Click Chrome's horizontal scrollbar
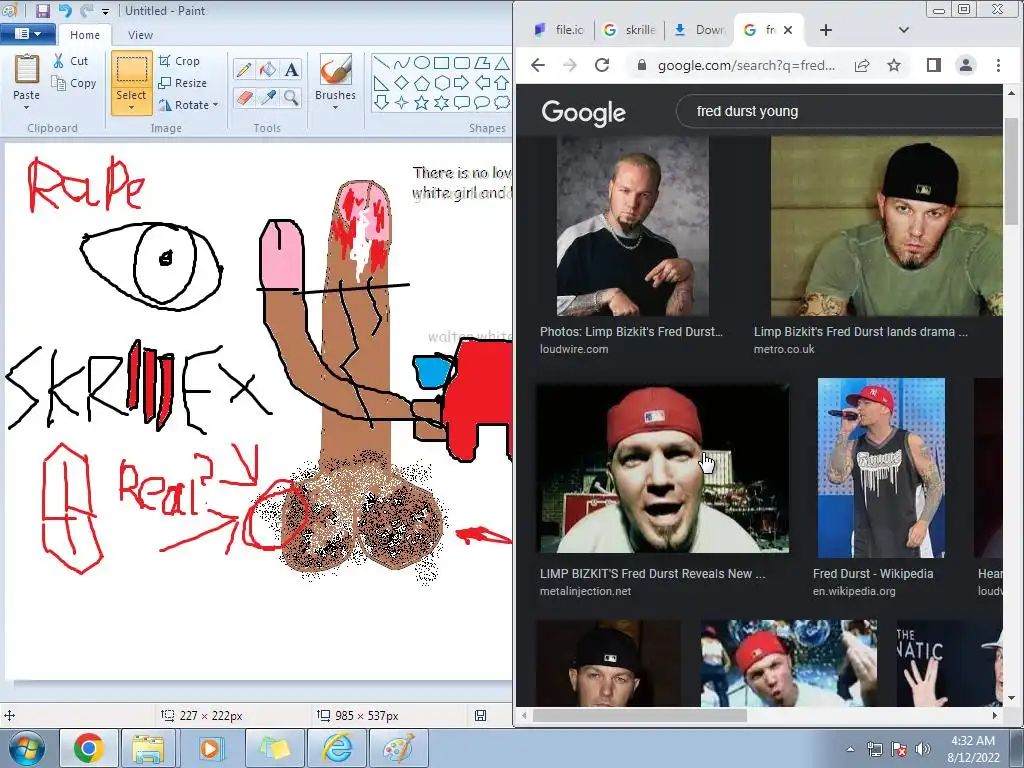This screenshot has height=768, width=1024. click(639, 716)
